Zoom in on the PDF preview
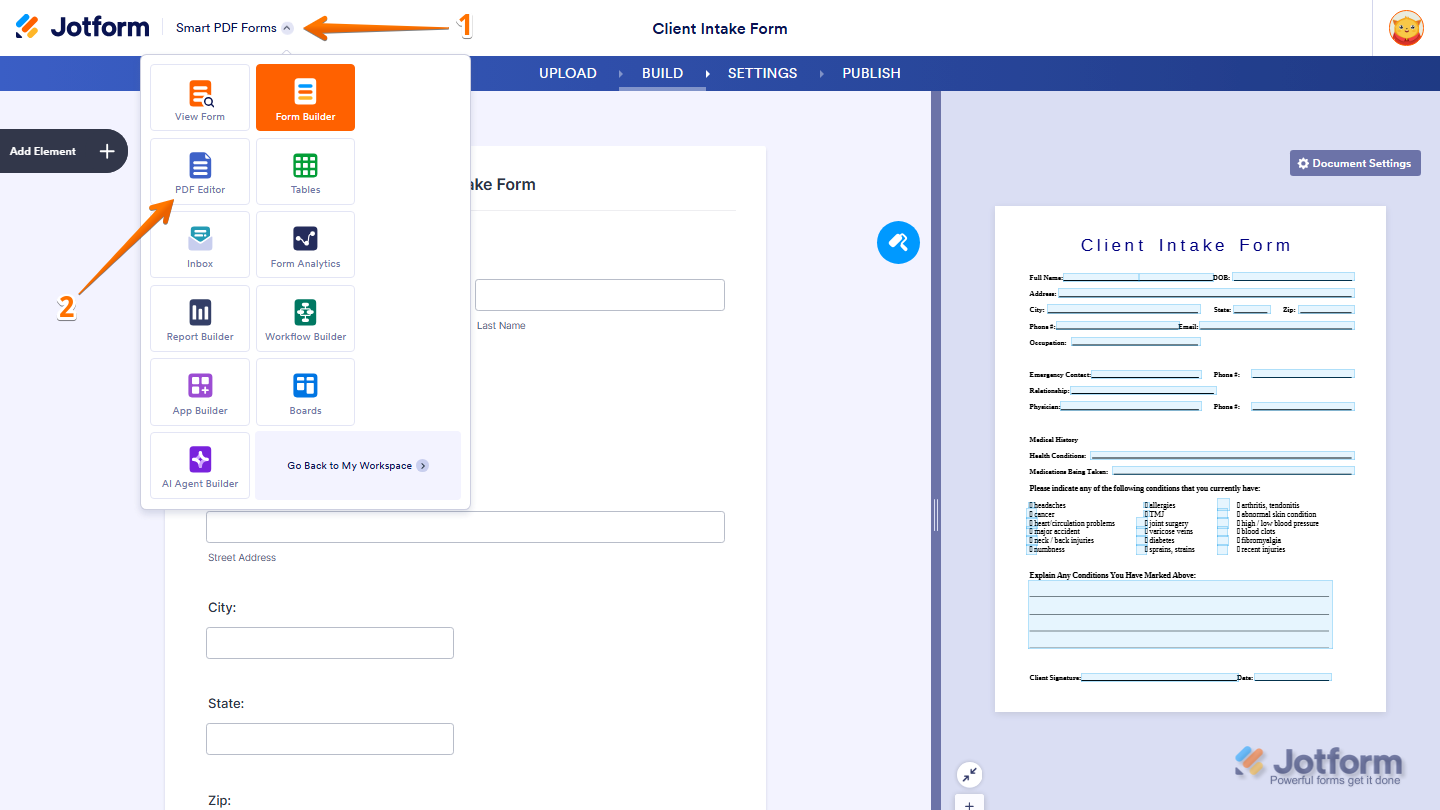The width and height of the screenshot is (1440, 810). click(969, 804)
